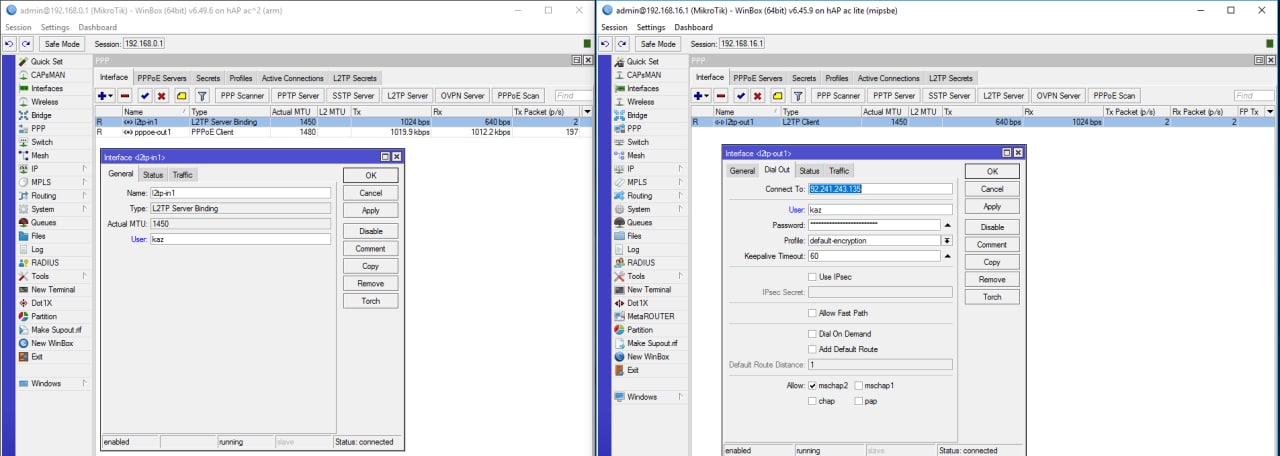Click the red minus Remove icon in left PPP window
This screenshot has width=1280, height=456.
coord(125,96)
